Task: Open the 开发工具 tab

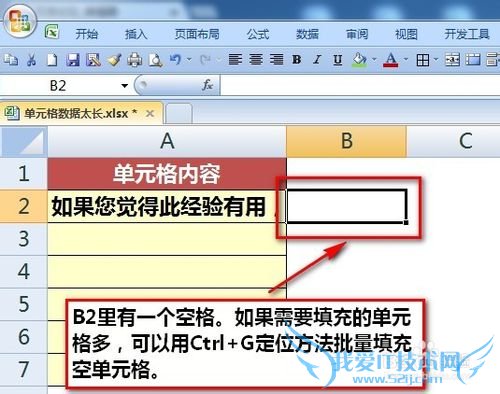Action: click(467, 34)
